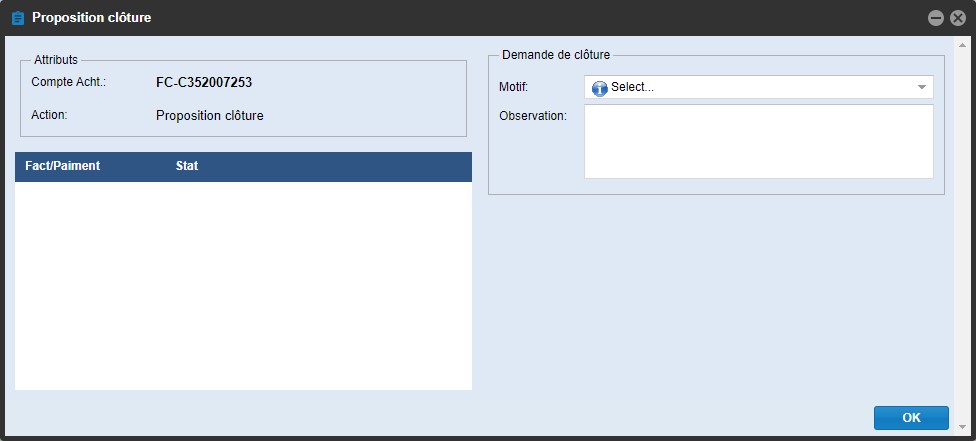
Task: Click the clipboard icon in title bar
Action: click(x=17, y=18)
